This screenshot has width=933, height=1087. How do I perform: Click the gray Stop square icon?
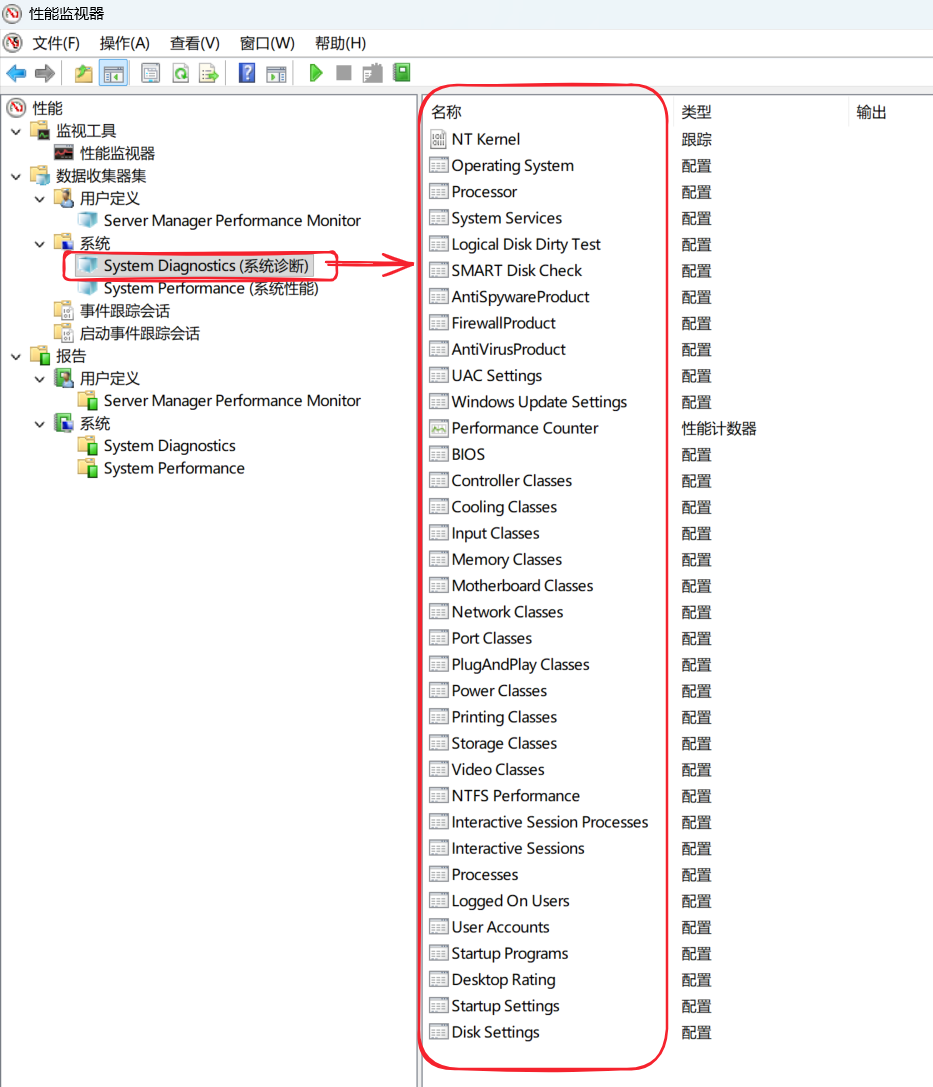tap(343, 73)
